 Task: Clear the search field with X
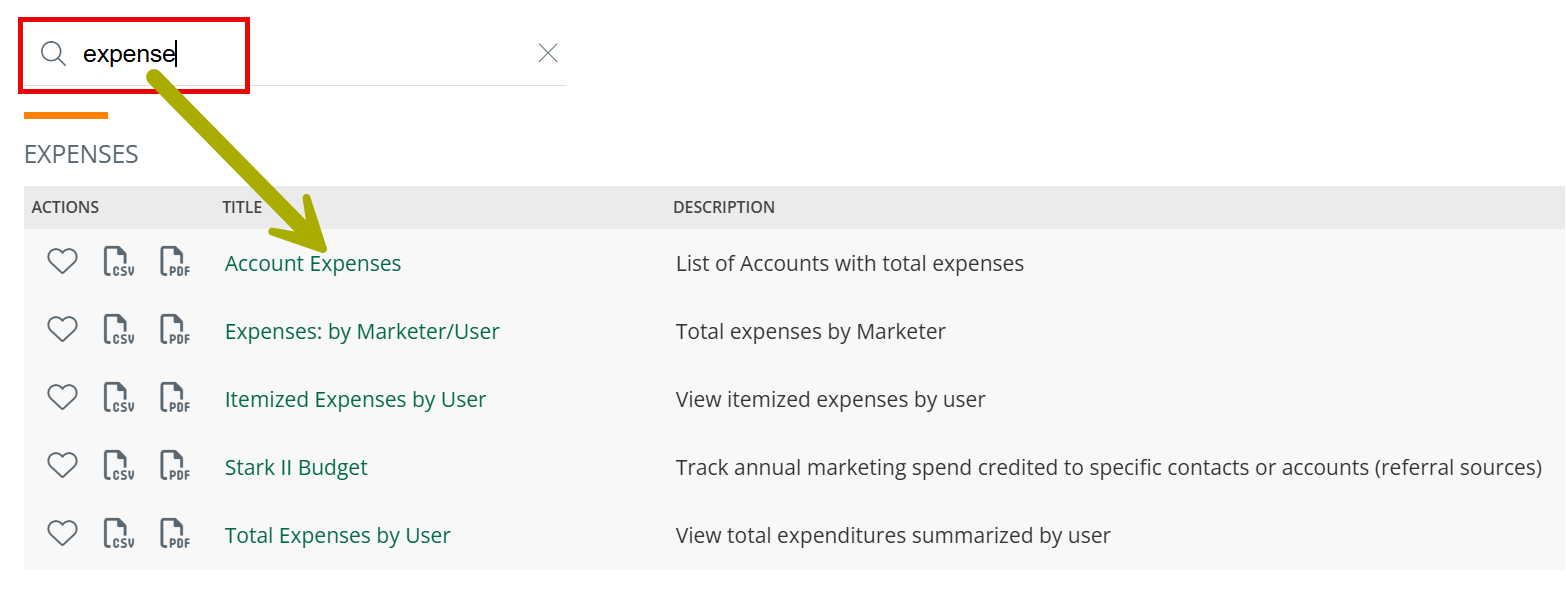pos(548,53)
